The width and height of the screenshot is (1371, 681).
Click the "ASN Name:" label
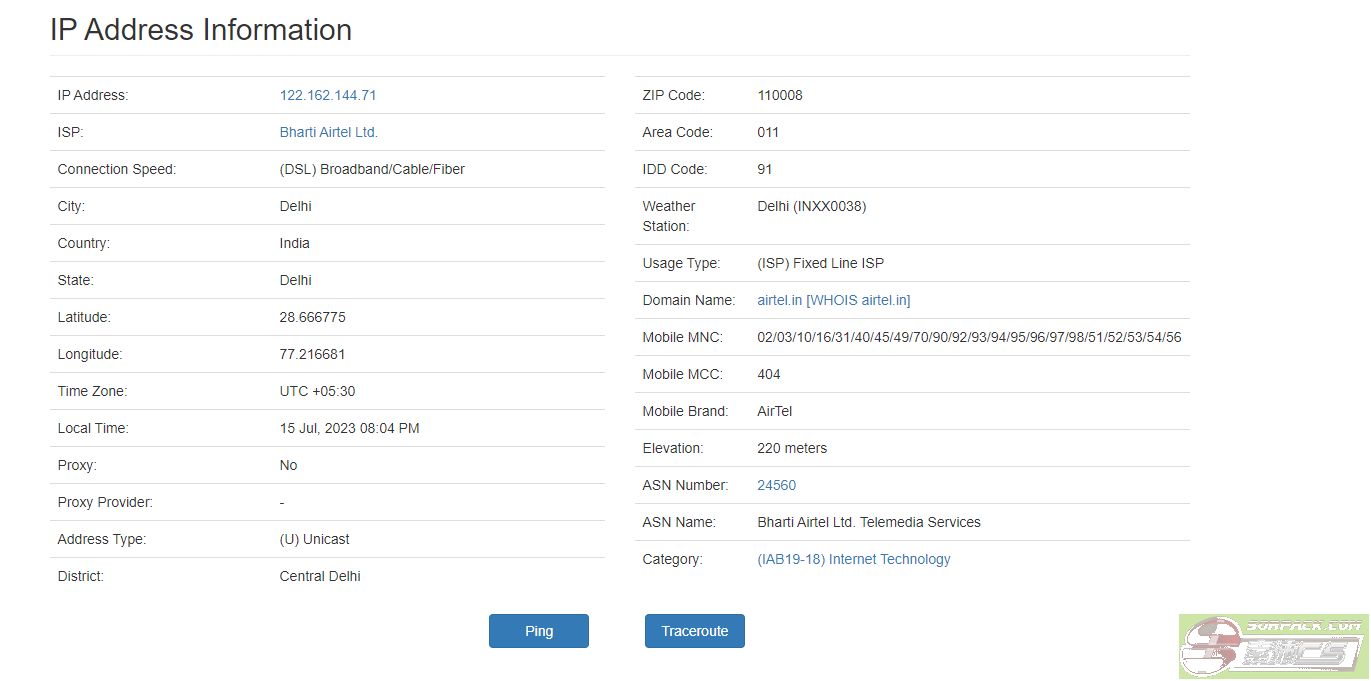tap(680, 522)
